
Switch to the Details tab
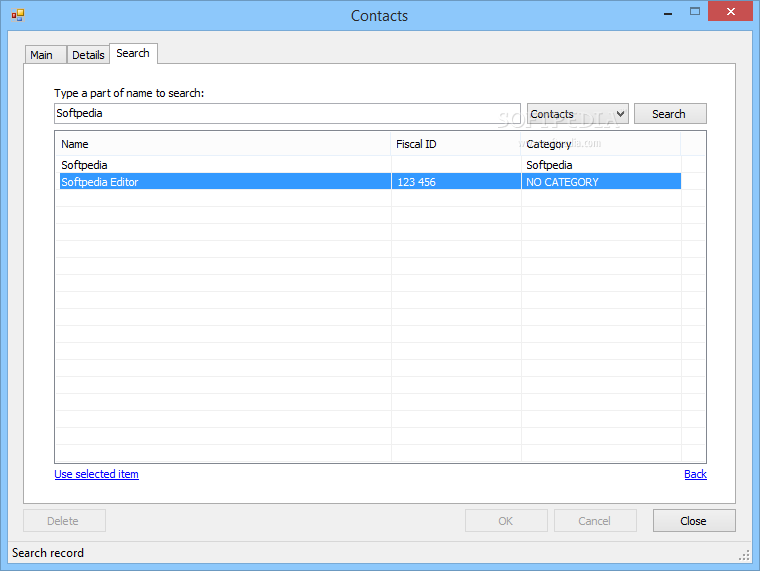(x=88, y=55)
